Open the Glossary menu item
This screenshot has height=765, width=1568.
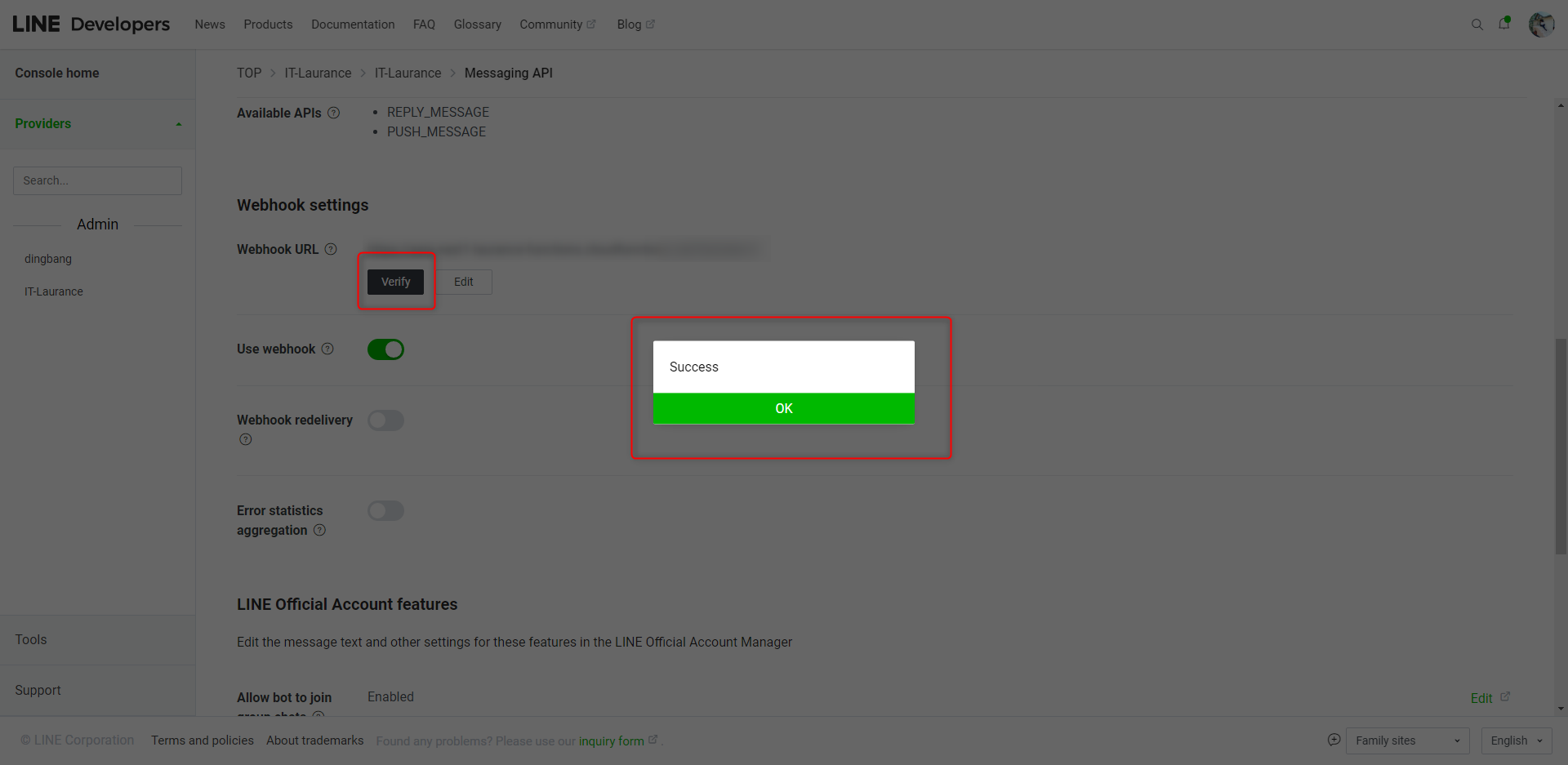[x=478, y=24]
